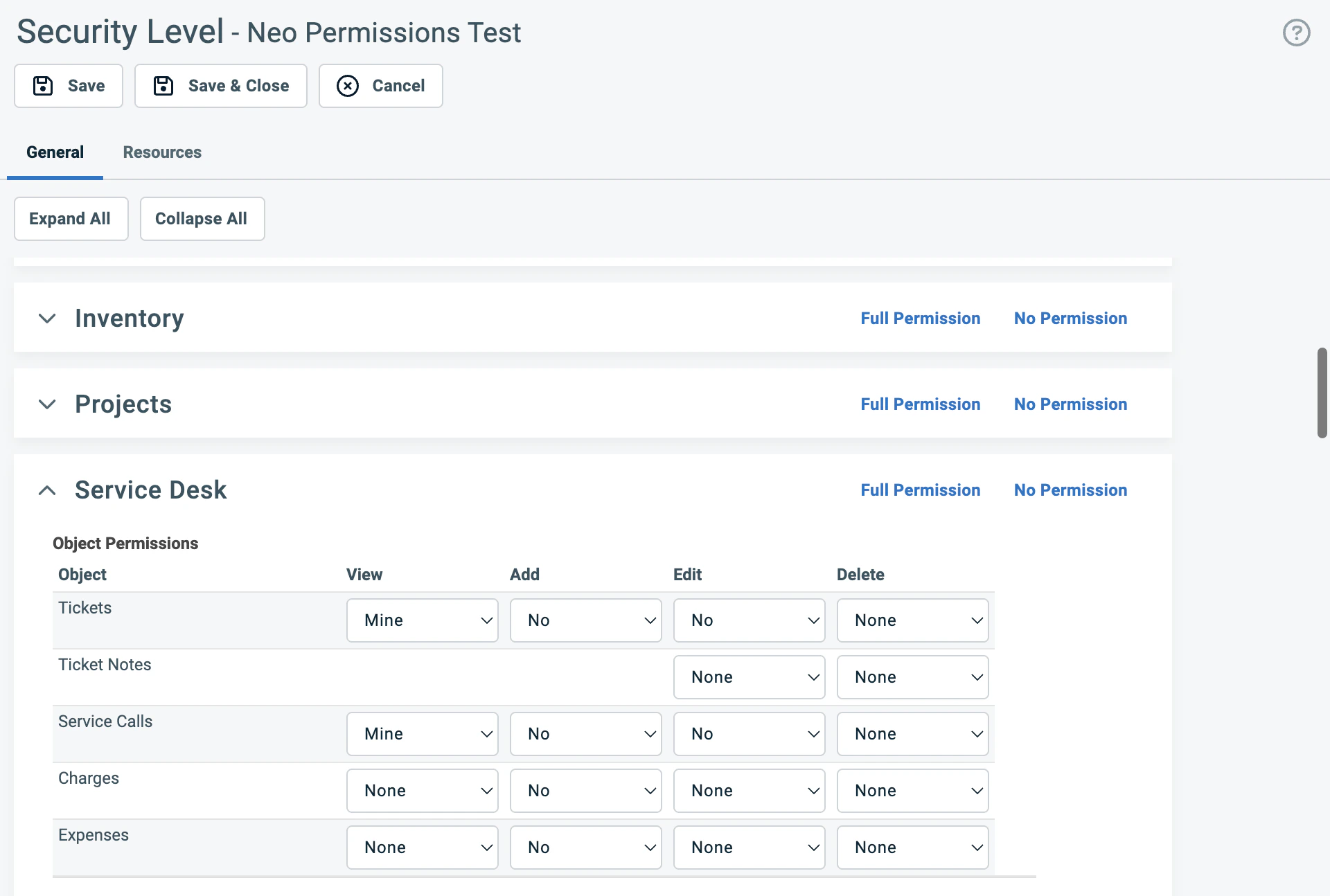Image resolution: width=1330 pixels, height=896 pixels.
Task: Collapse the Service Desk section
Action: [x=46, y=490]
